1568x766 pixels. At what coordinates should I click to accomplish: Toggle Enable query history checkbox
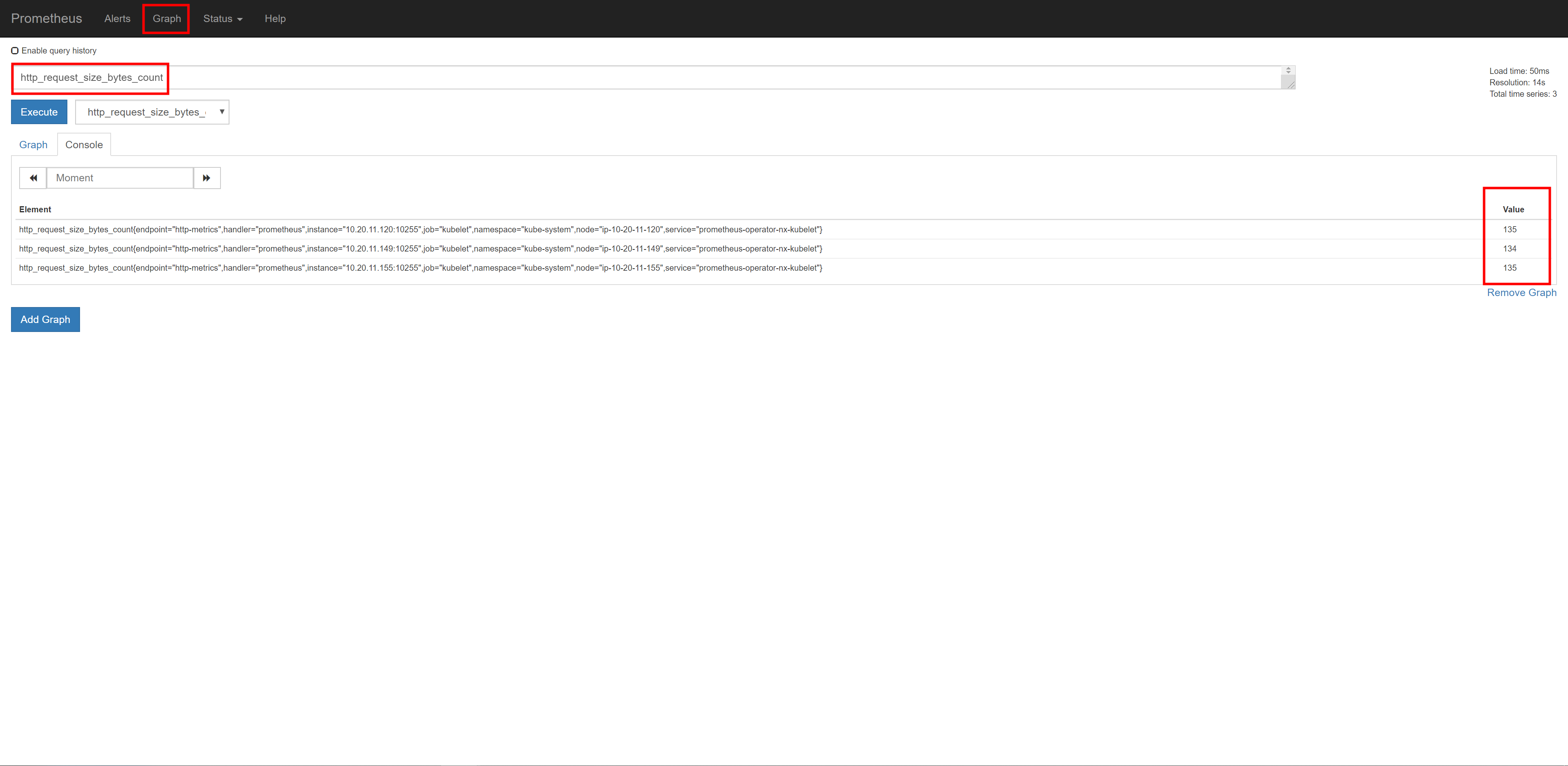[15, 51]
